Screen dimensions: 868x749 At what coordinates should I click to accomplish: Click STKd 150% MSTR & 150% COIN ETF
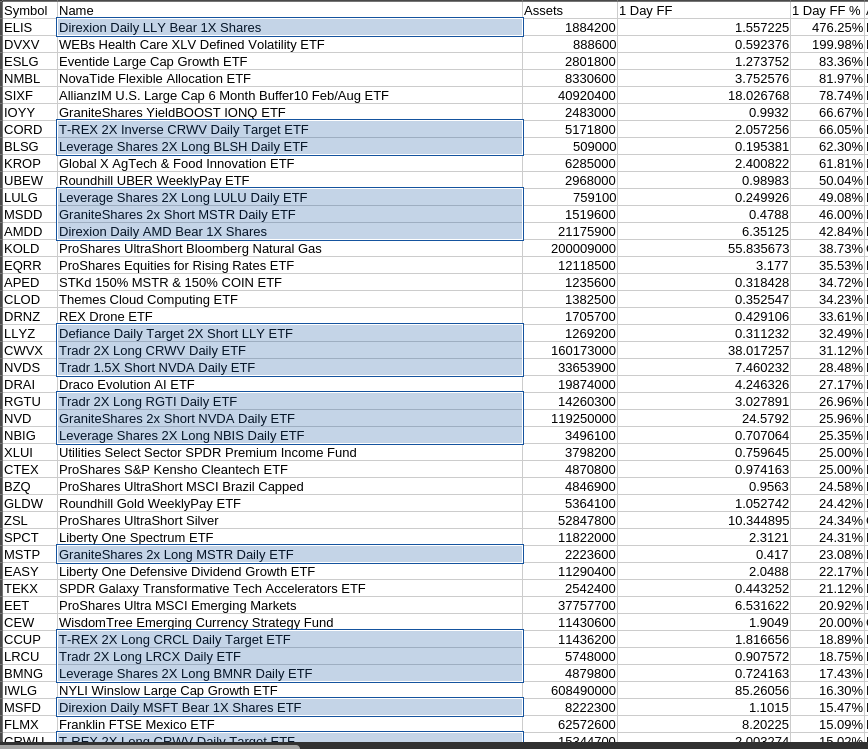point(290,283)
